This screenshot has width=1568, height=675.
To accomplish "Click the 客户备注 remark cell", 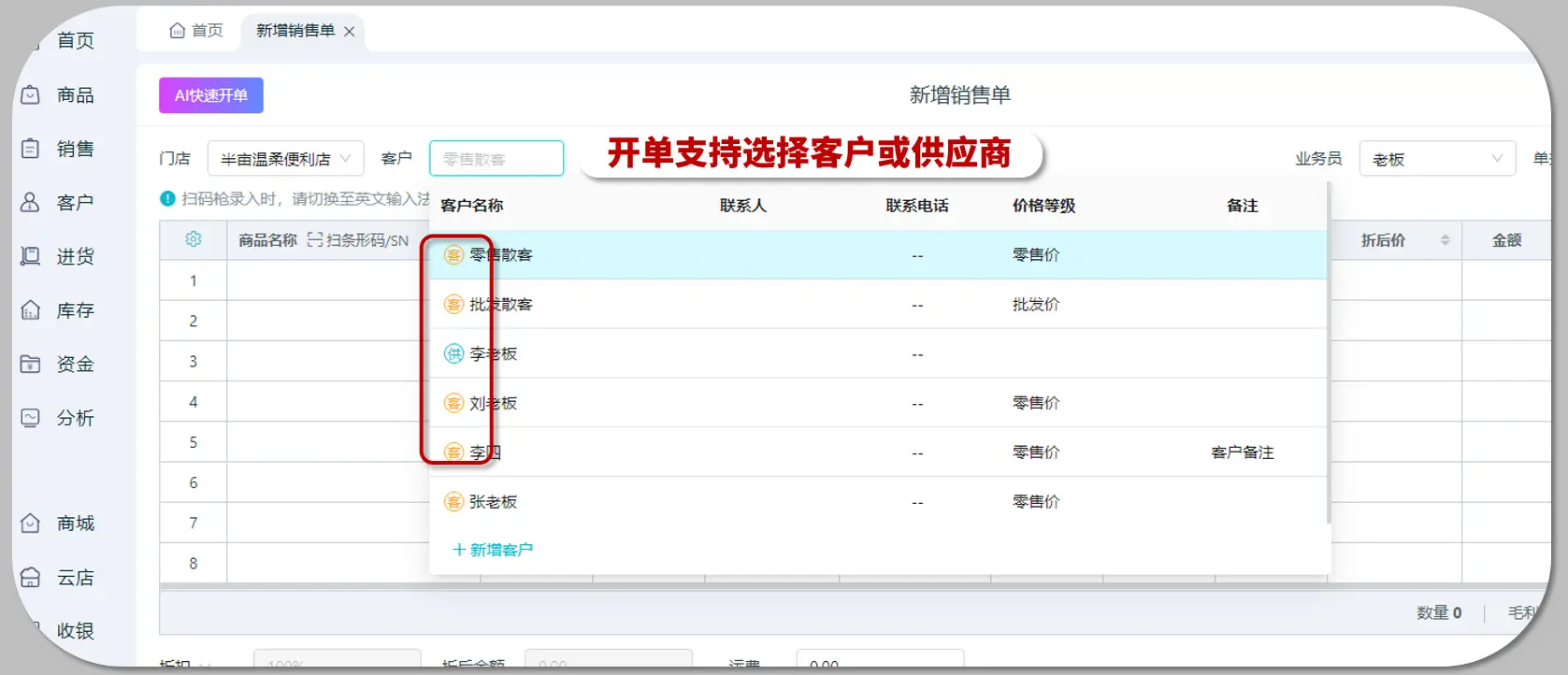I will (1243, 452).
